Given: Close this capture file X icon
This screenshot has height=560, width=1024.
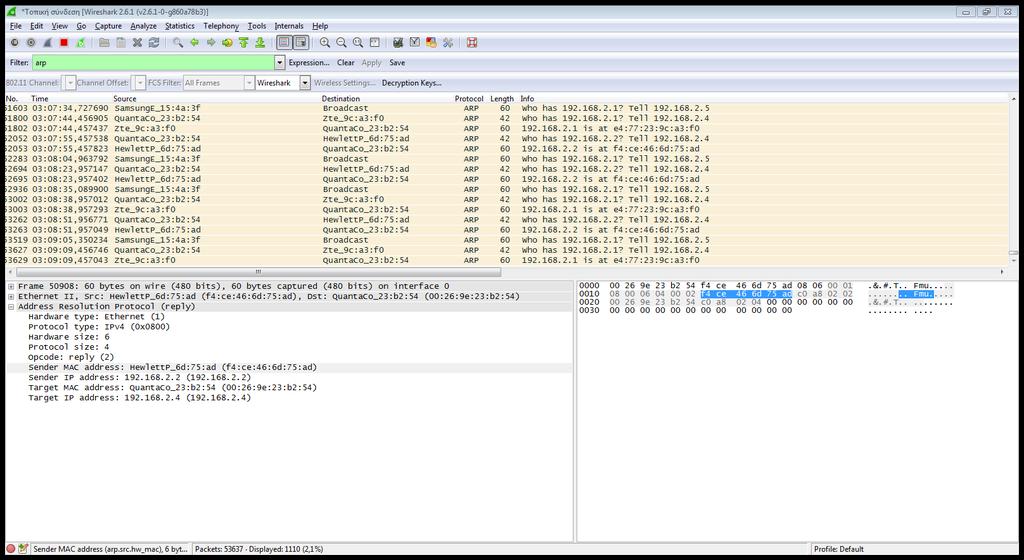Looking at the screenshot, I should pos(137,42).
